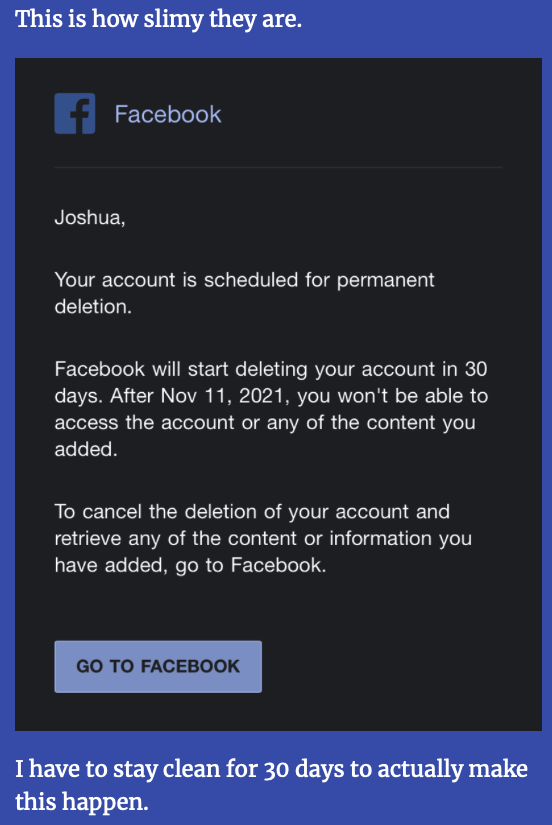Click 'have added, go to Facebook.' text
552x825 pixels.
[190, 565]
